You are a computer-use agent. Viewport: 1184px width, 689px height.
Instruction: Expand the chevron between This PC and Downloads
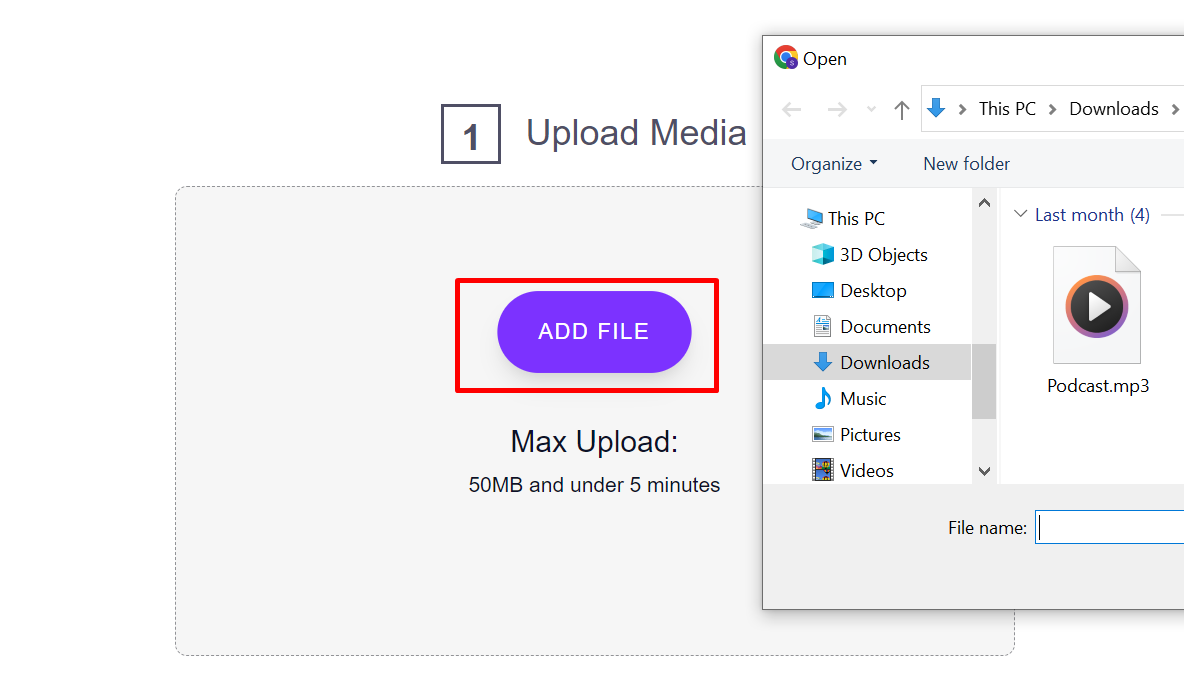(x=1053, y=110)
